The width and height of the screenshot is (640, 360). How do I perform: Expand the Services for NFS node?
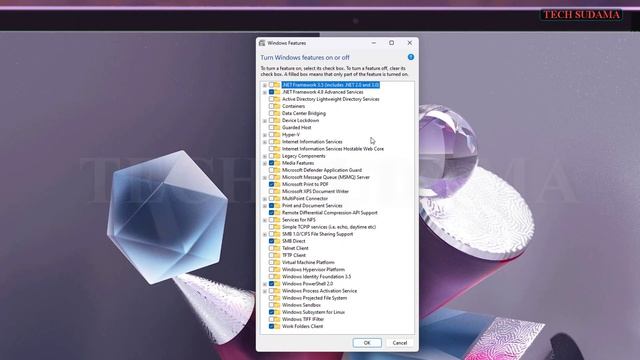click(x=264, y=220)
